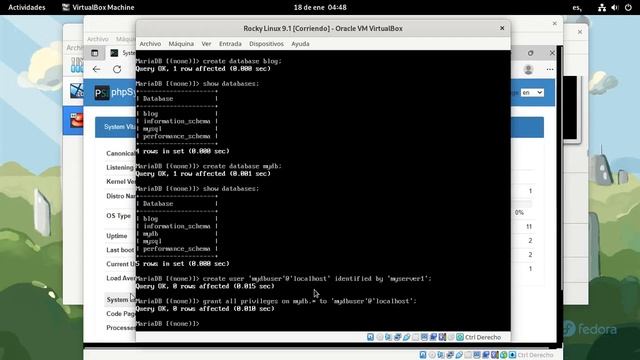Open the VirtualBox Machine app menu in the top bar
Screen dimensions: 640x360
(x=98, y=7)
